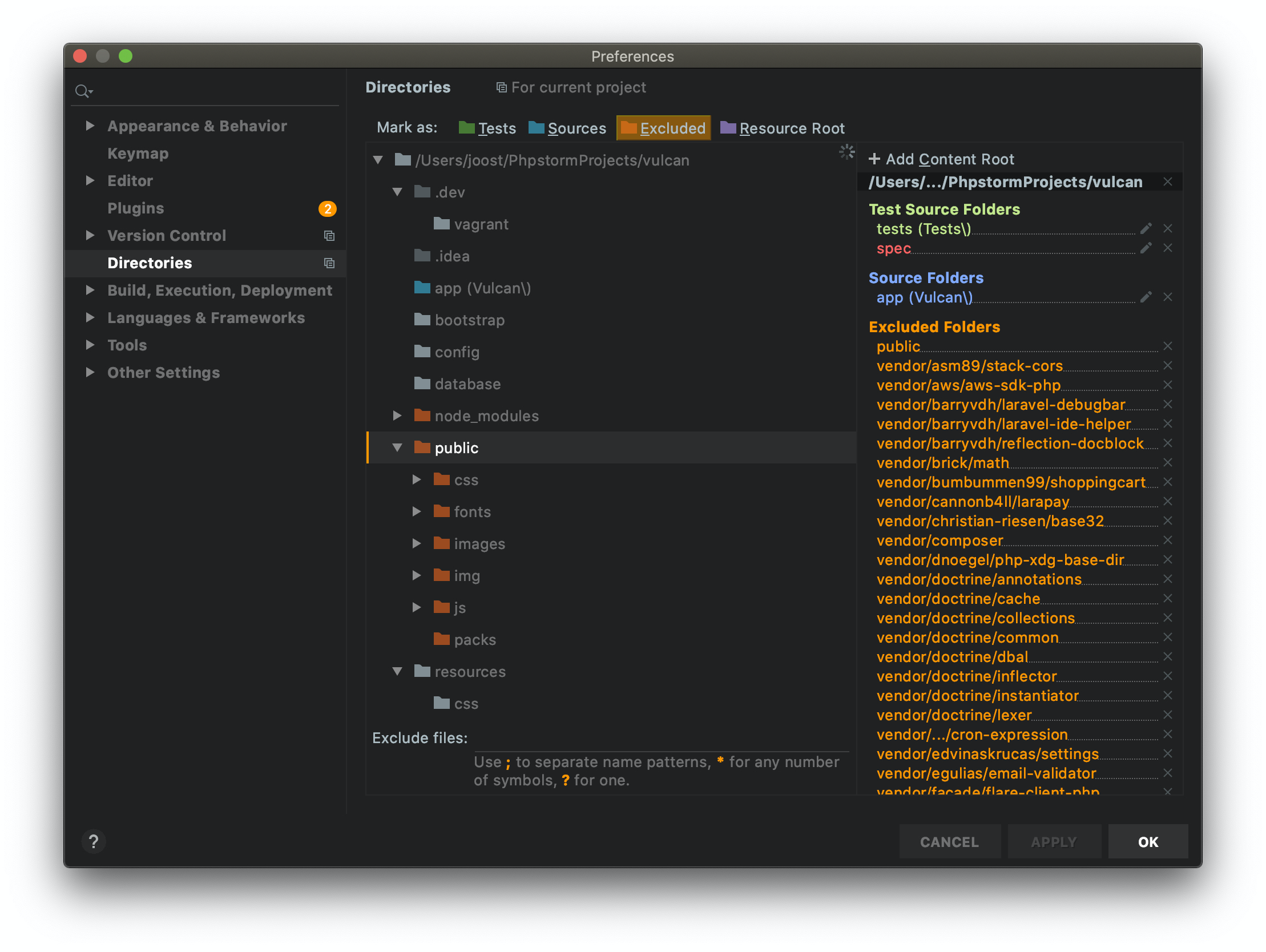
Task: Click Add Content Root
Action: pos(941,159)
